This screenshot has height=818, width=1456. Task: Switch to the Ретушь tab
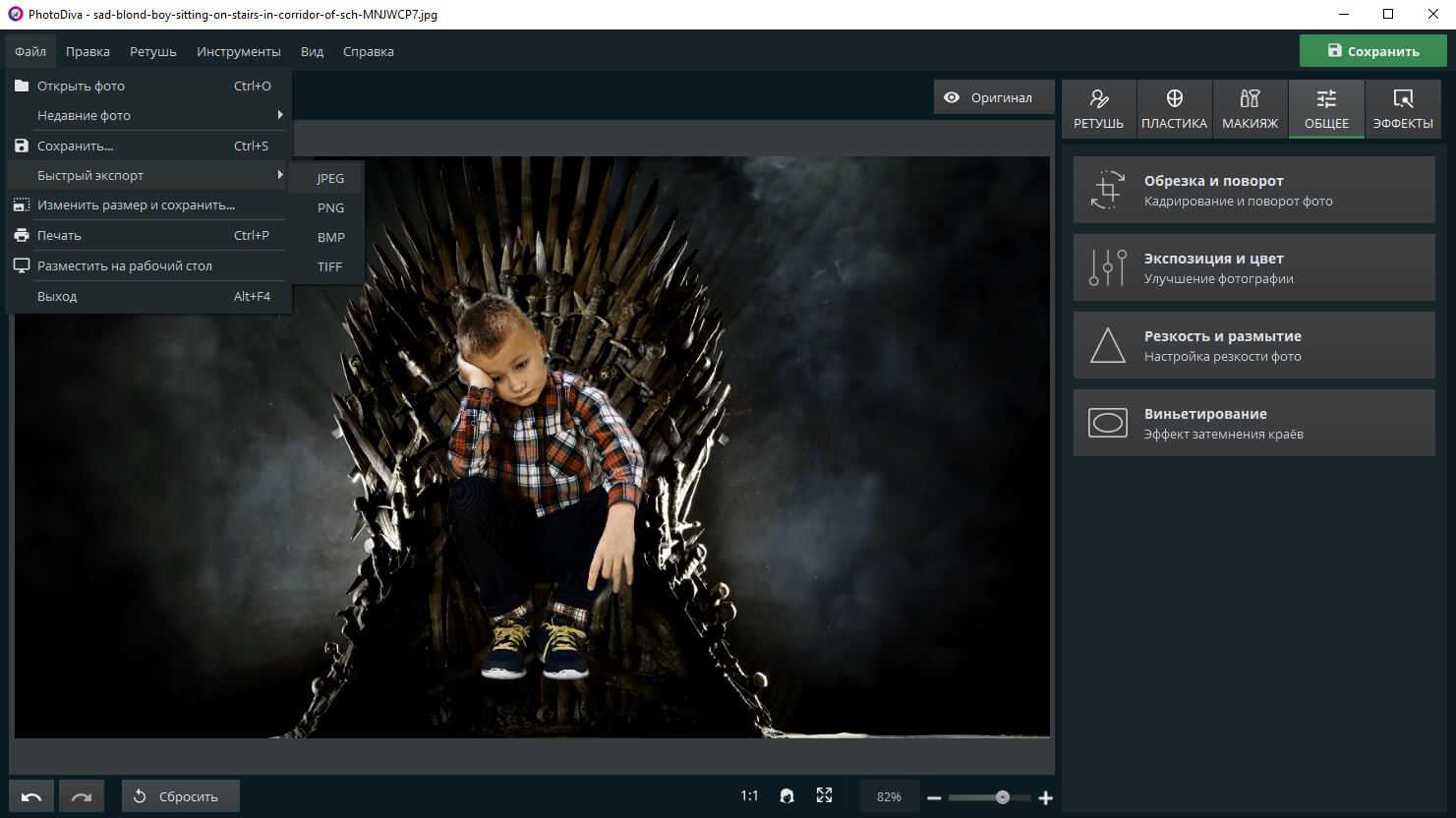pyautogui.click(x=1098, y=108)
